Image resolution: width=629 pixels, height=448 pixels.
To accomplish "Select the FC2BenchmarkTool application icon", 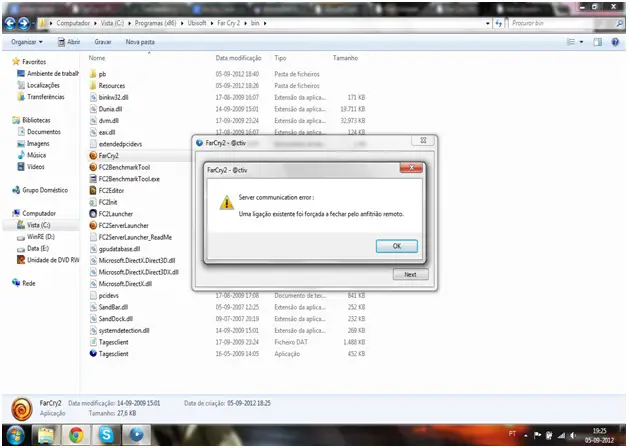I will [x=93, y=167].
